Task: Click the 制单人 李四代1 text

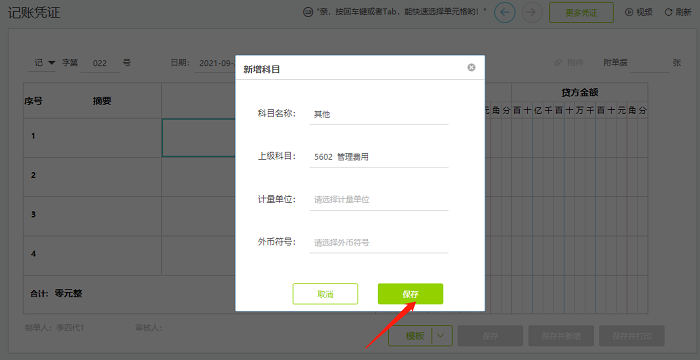Action: tap(54, 328)
